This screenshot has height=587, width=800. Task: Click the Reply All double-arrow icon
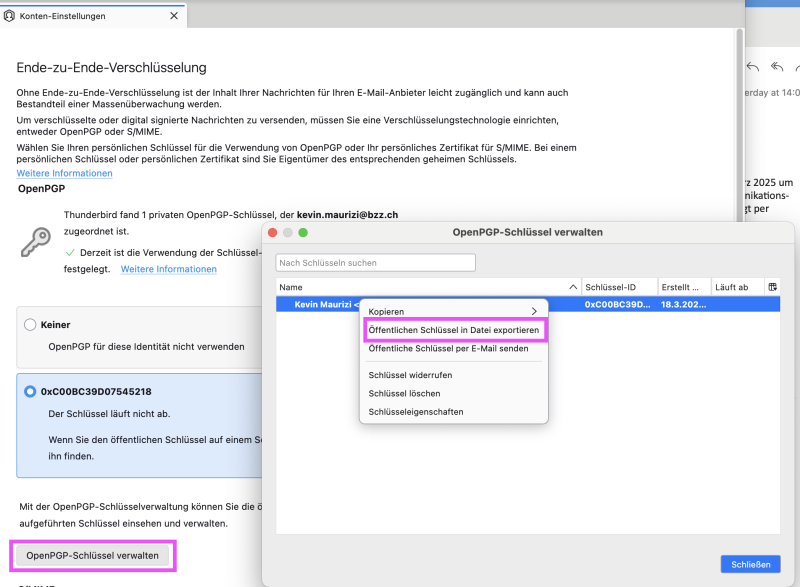pyautogui.click(x=776, y=67)
